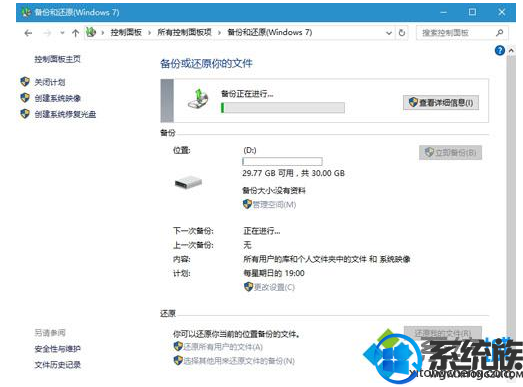The image size is (523, 387).
Task: Select 所有控制面板项 in the breadcrumb
Action: pyautogui.click(x=184, y=32)
